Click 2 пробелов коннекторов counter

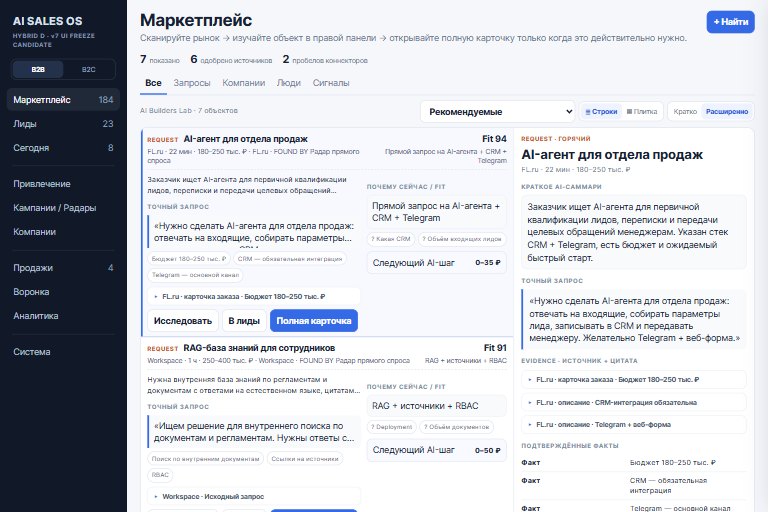(x=325, y=60)
